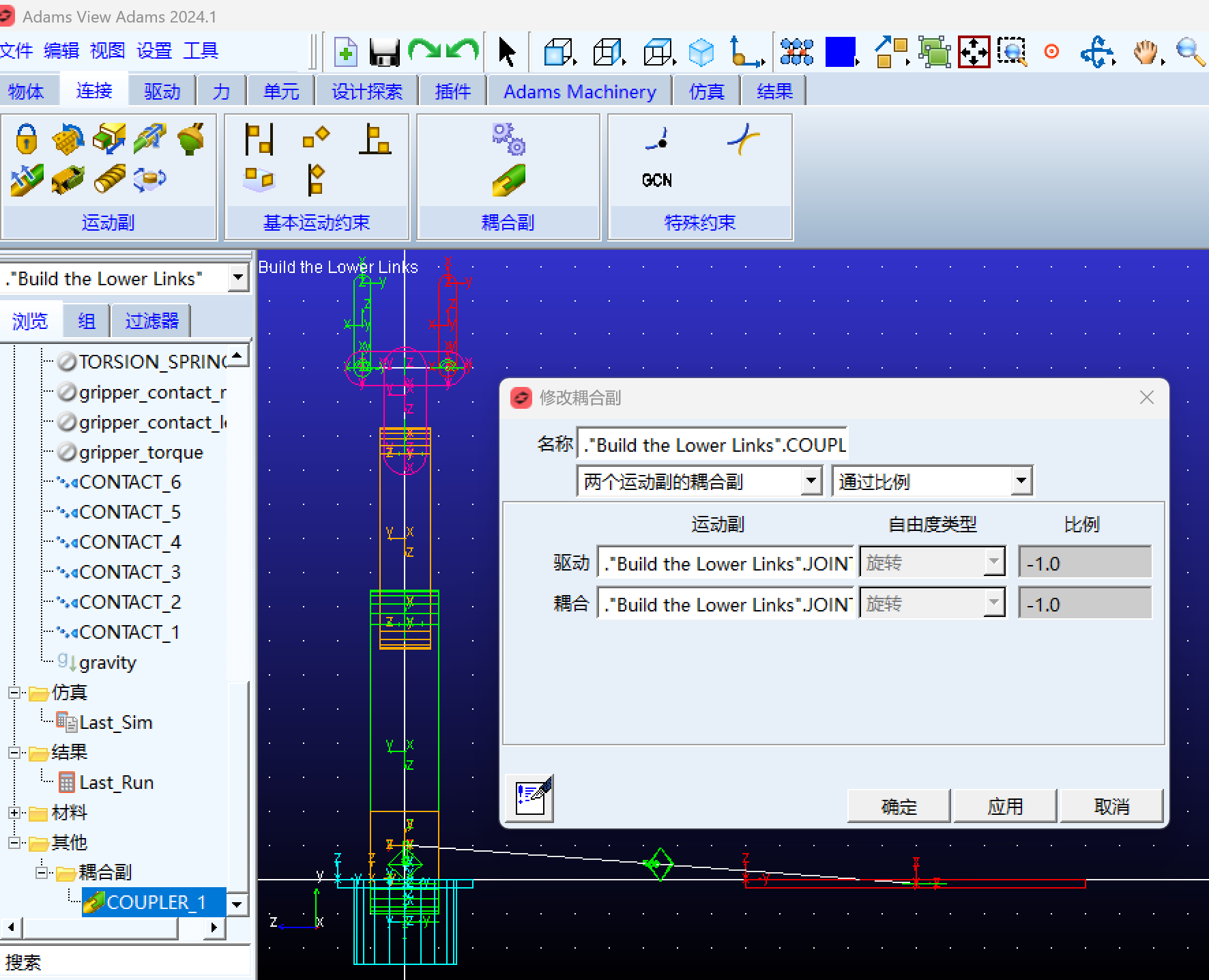Collapse the 耦合副 subfolder in the tree
Screen dimensions: 1209x980
point(42,873)
